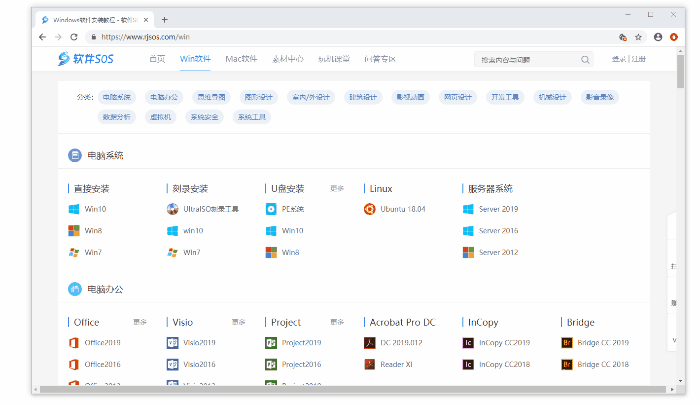Click the Ubuntu 18.04 logo icon
The width and height of the screenshot is (700, 405).
[x=370, y=209]
